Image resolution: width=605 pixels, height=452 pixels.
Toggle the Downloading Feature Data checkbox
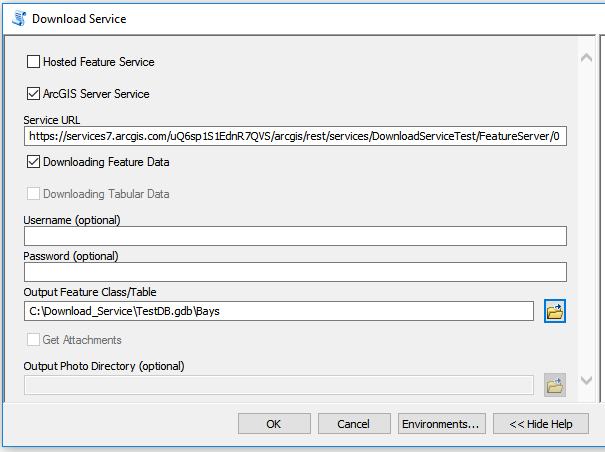(x=33, y=161)
